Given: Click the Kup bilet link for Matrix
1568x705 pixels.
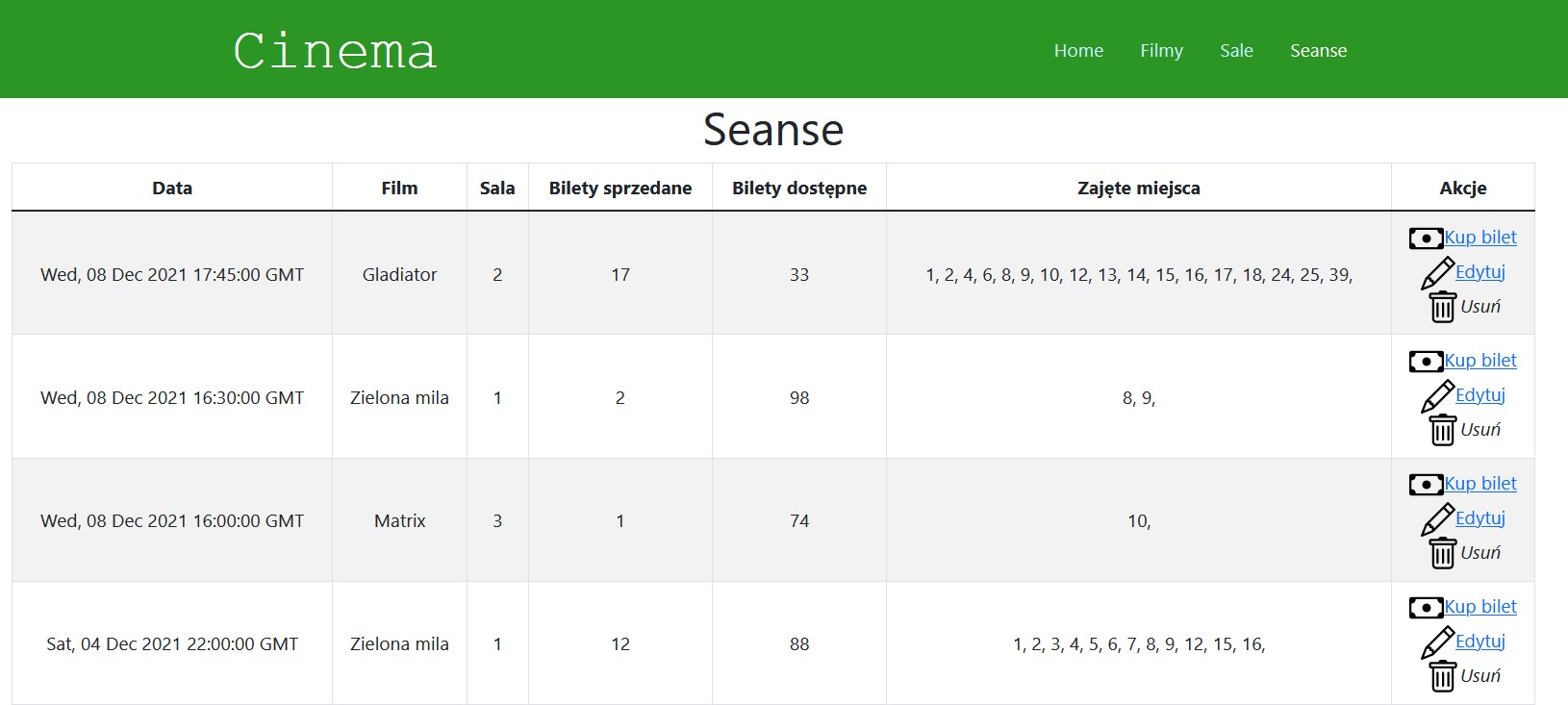Looking at the screenshot, I should (x=1480, y=483).
